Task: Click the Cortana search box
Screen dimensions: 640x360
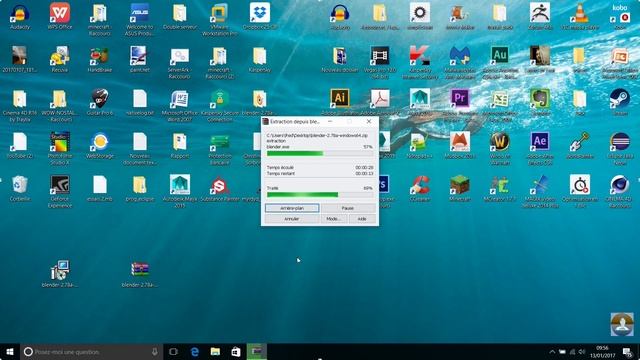Action: click(91, 351)
